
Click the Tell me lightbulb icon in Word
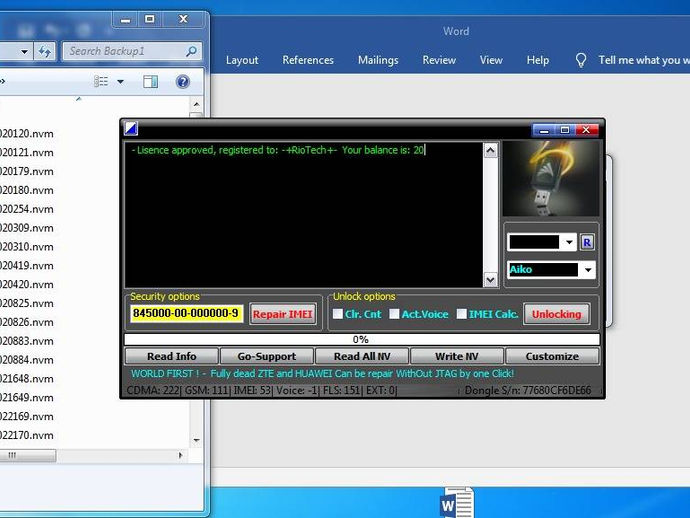(x=581, y=60)
